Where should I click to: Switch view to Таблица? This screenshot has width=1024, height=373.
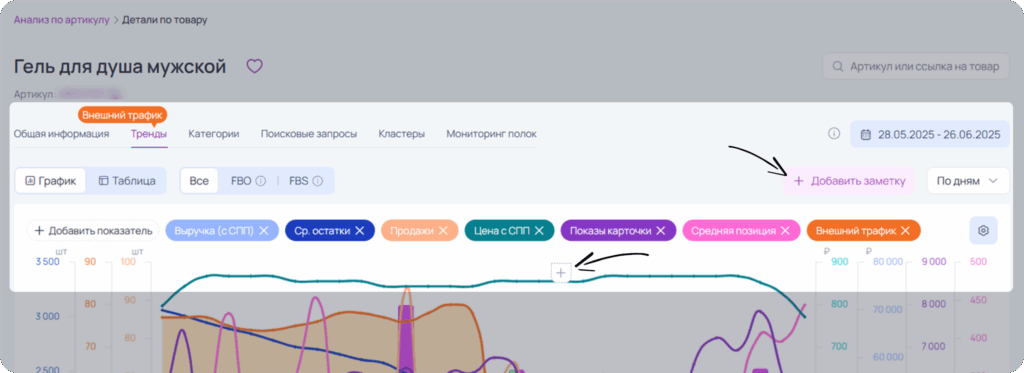[127, 181]
